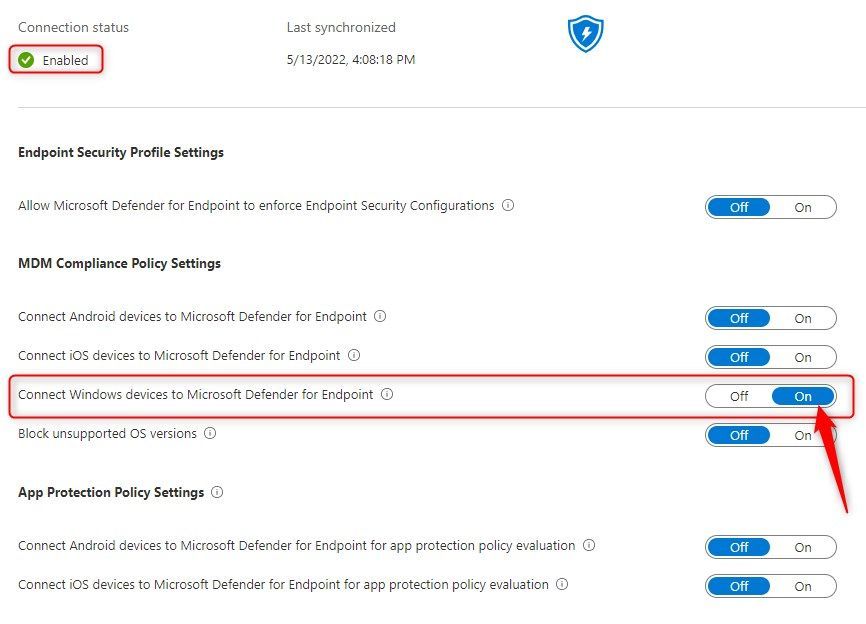Click the MDM Compliance Policy Settings heading

tap(119, 263)
